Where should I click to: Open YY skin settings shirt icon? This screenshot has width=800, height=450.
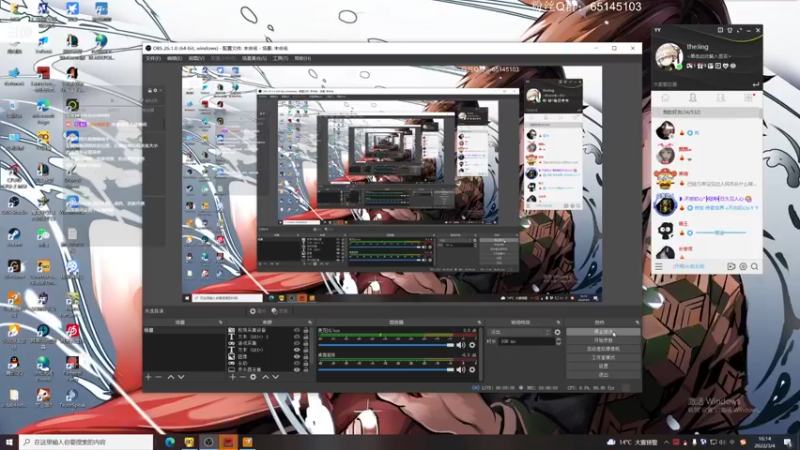(730, 31)
